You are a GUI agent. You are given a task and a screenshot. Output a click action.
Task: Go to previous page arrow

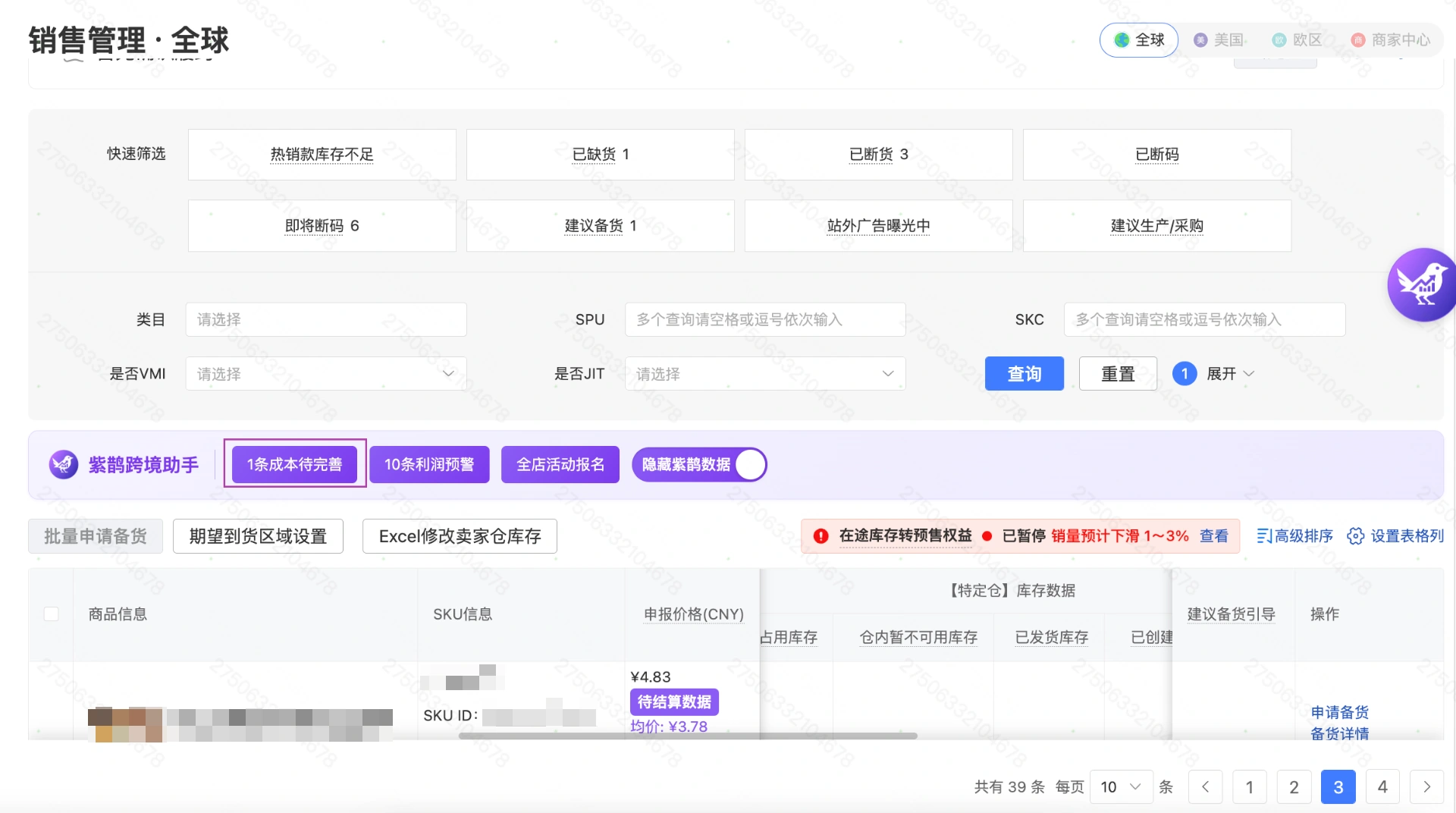click(1206, 787)
